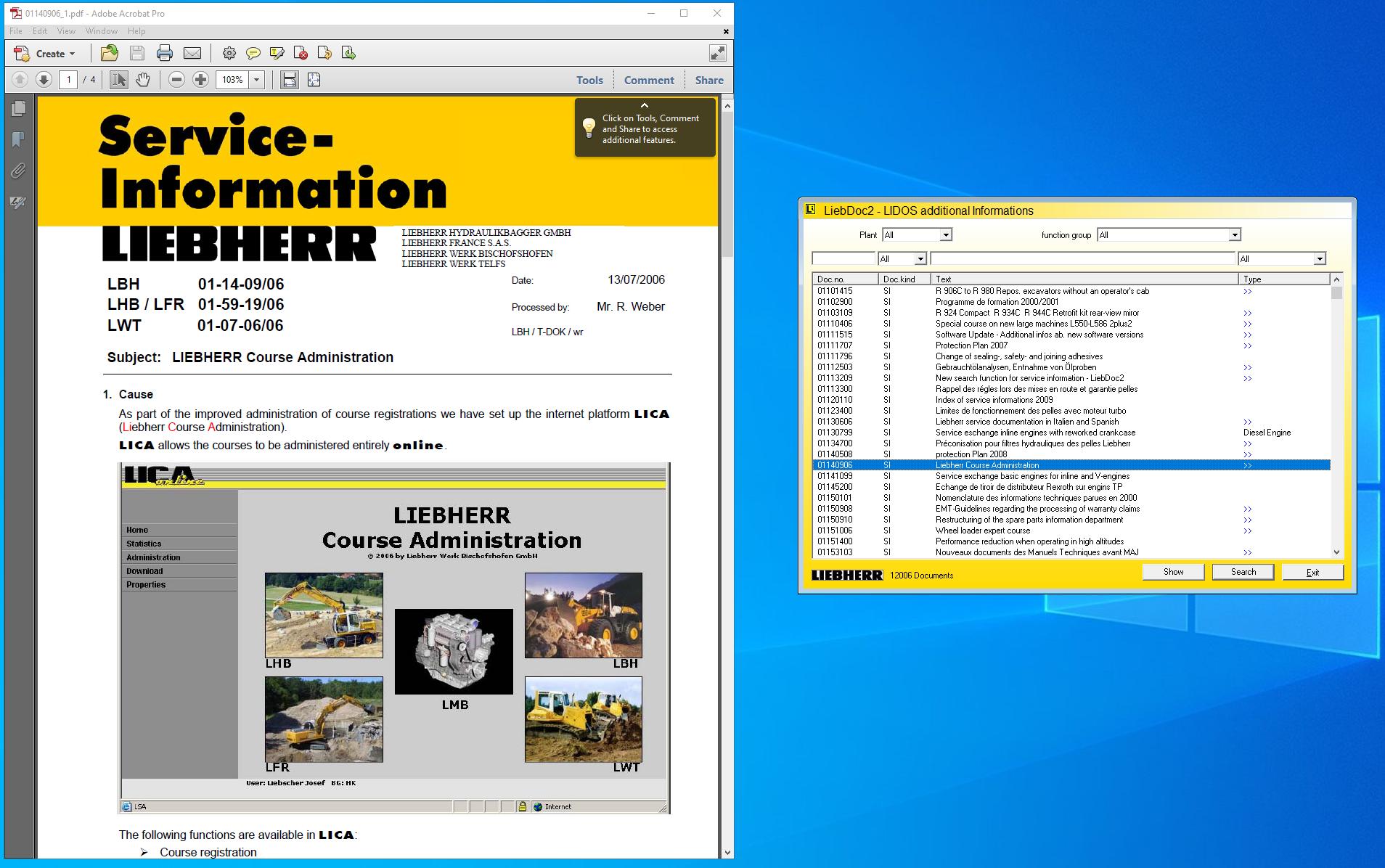Open the File menu
Screen dimensions: 1385x868
tap(16, 31)
